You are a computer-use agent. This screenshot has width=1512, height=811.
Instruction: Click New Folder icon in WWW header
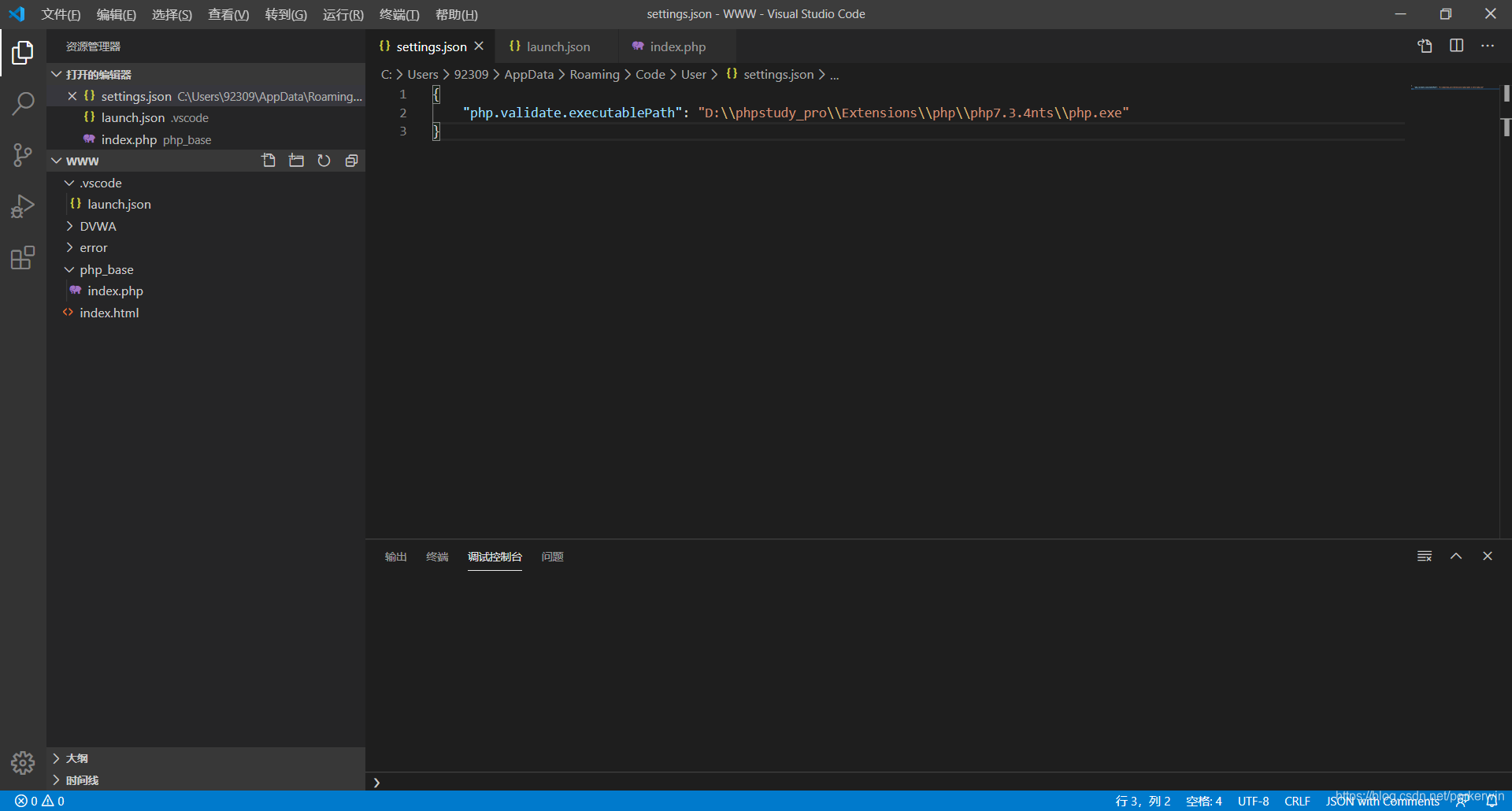[x=296, y=161]
